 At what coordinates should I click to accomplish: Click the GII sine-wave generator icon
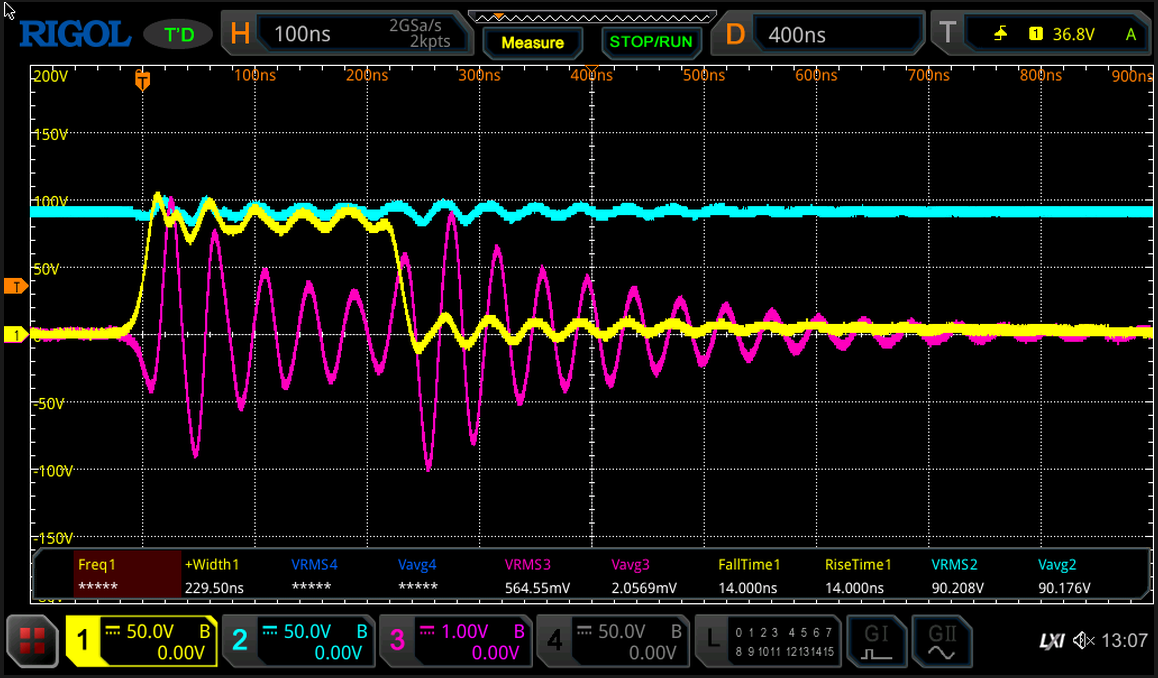(x=942, y=641)
